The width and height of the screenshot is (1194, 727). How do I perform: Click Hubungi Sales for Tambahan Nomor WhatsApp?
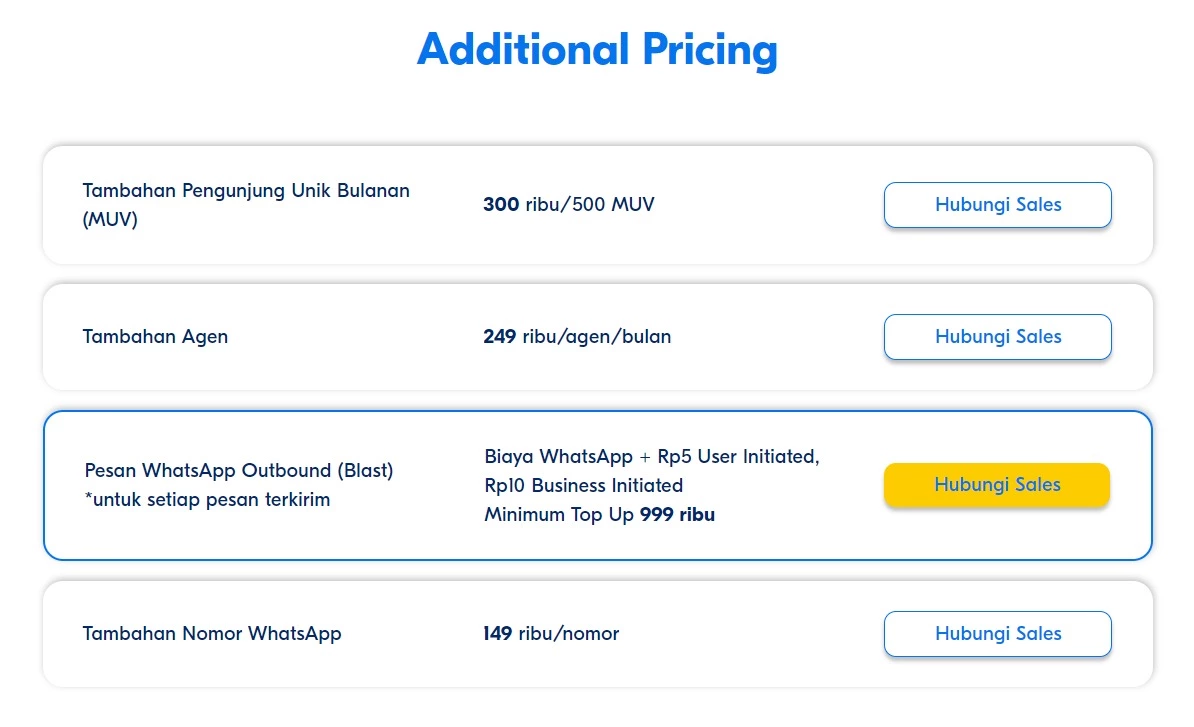coord(997,634)
